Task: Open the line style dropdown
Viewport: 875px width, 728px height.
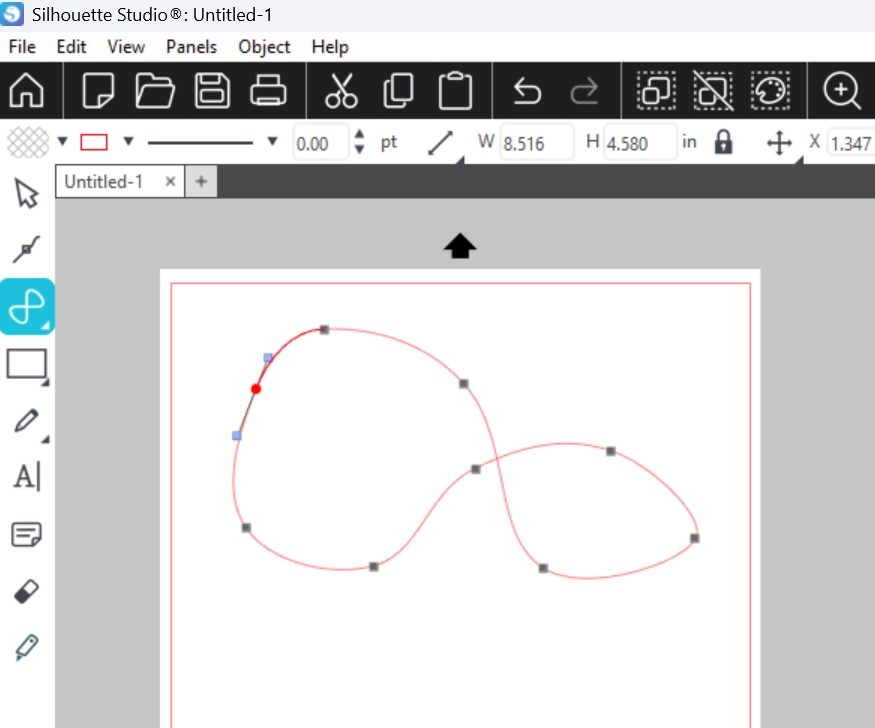Action: pyautogui.click(x=271, y=141)
